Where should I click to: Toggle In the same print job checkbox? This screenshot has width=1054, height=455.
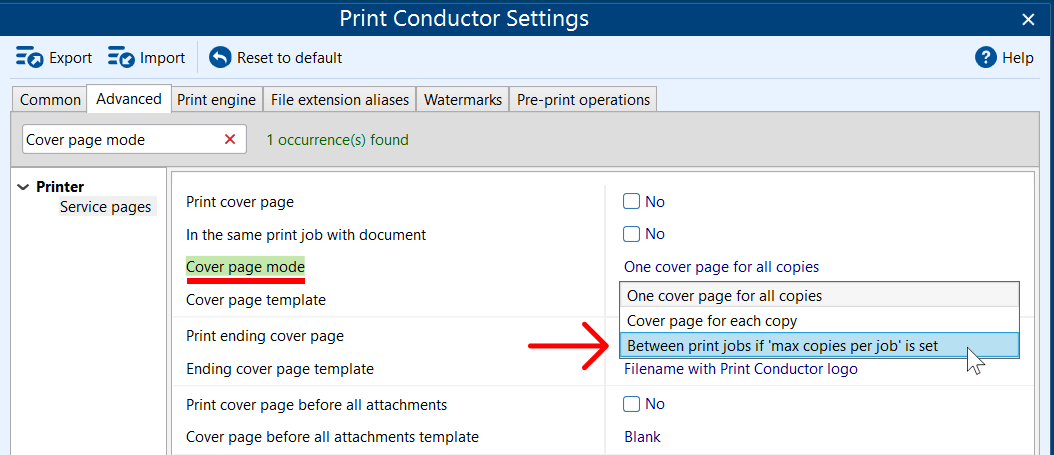tap(631, 234)
